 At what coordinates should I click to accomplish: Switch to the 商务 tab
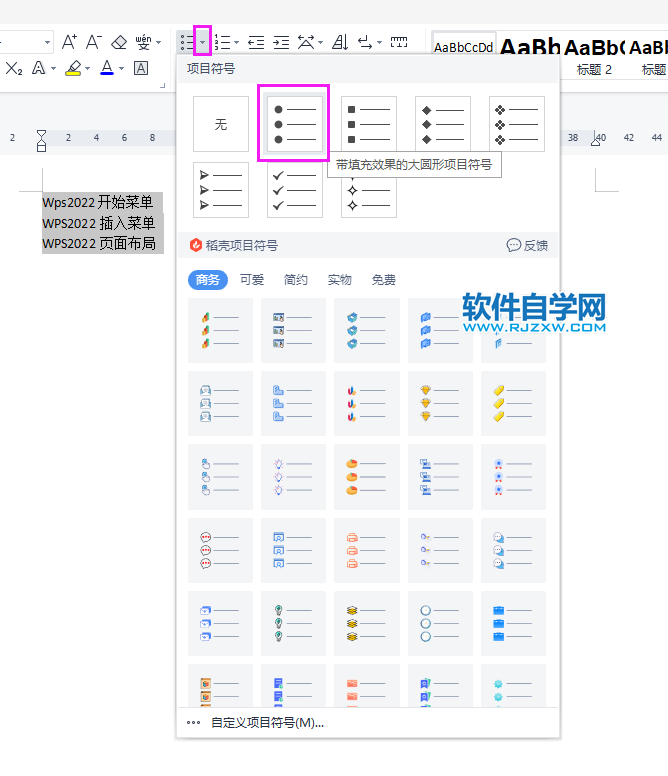pos(208,280)
